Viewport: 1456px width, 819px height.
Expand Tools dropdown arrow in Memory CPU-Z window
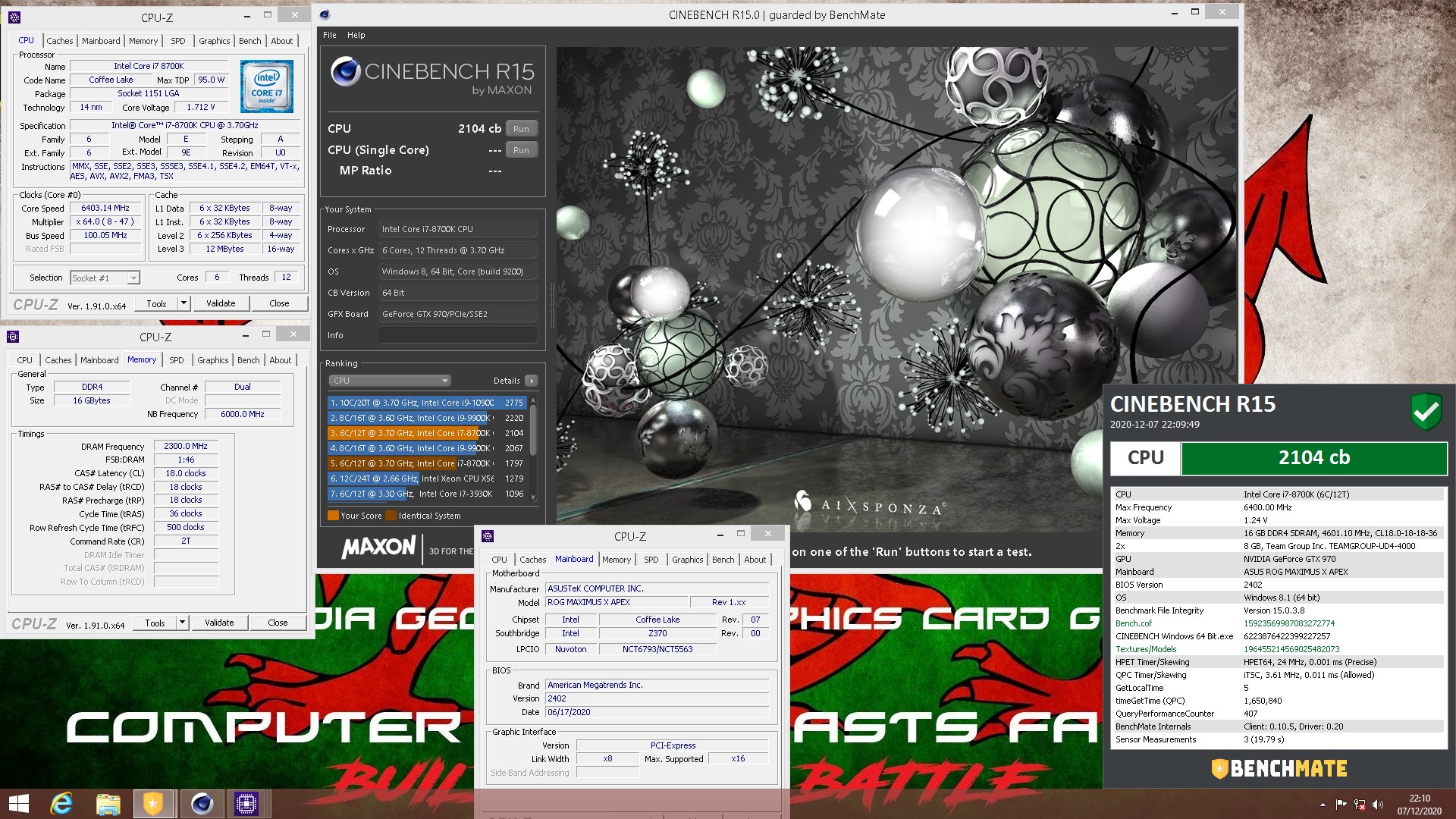[181, 623]
